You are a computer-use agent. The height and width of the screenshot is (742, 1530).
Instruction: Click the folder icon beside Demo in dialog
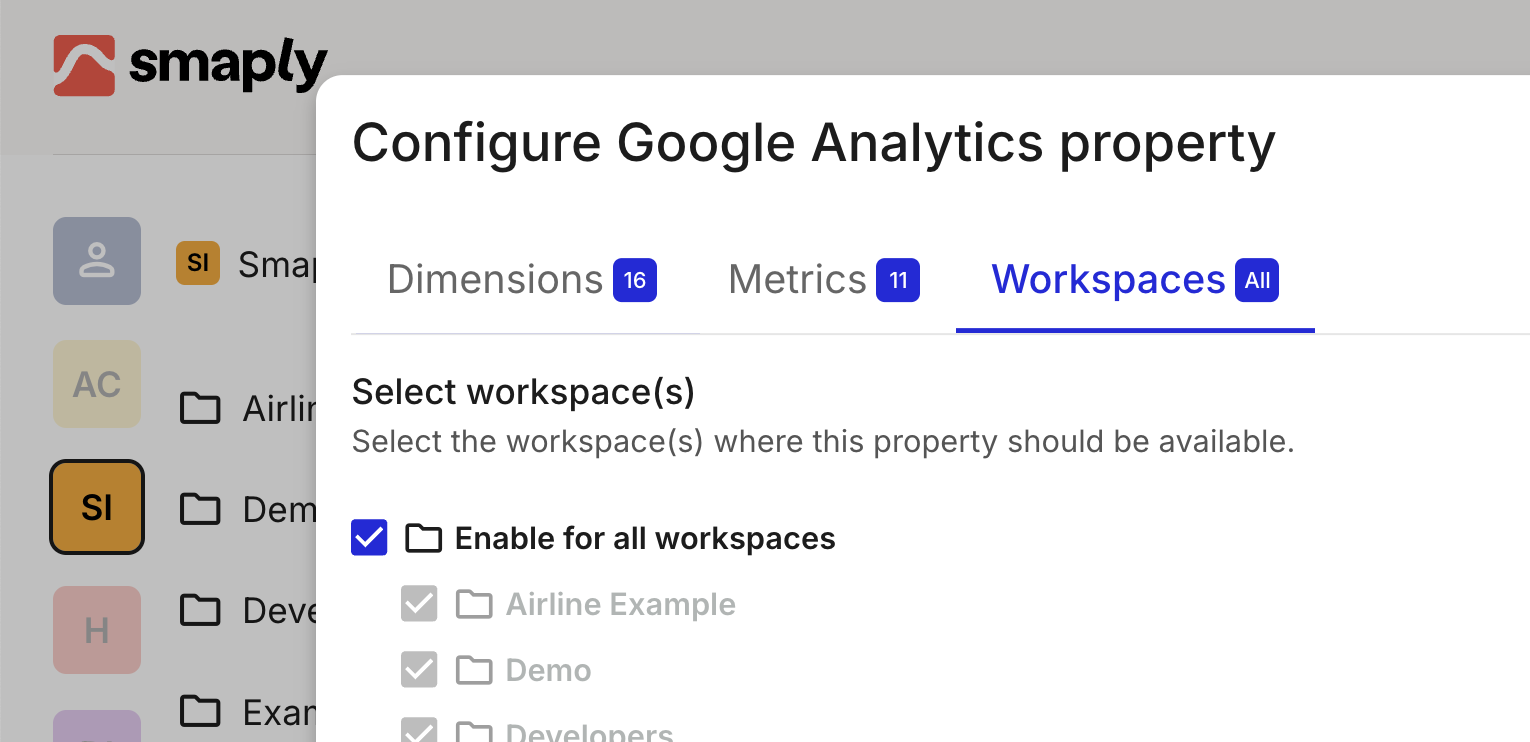474,671
